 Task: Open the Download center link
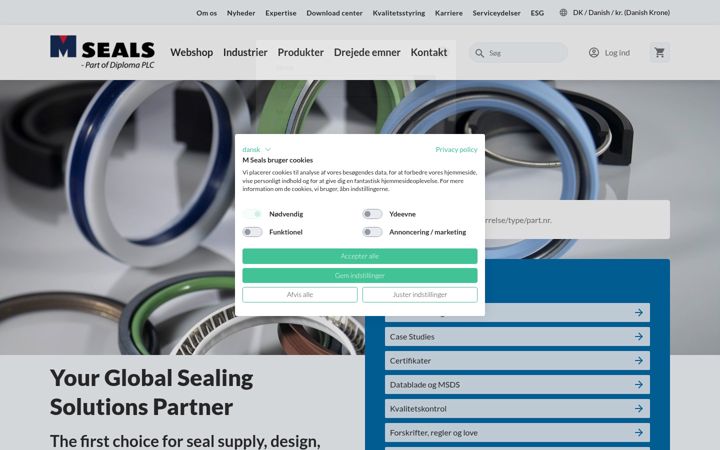click(x=334, y=13)
